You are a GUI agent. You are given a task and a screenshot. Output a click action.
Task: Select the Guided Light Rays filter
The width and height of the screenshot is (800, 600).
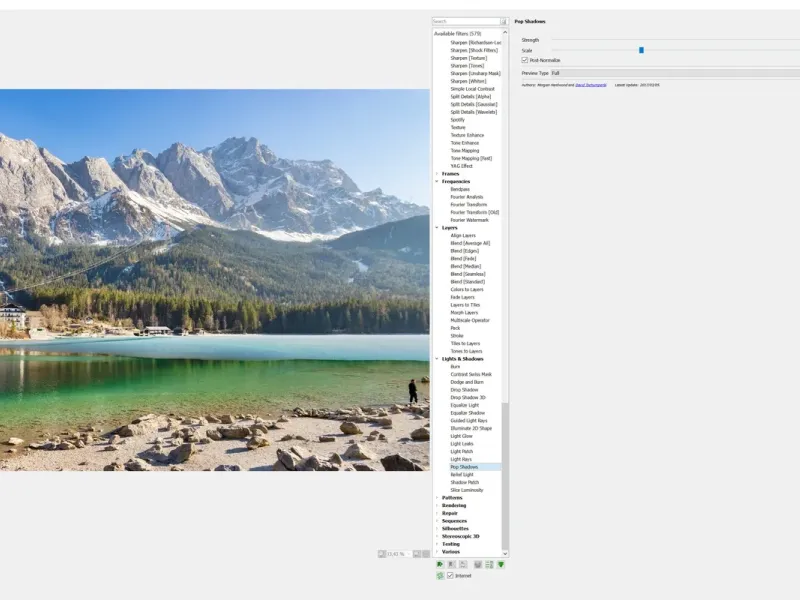pyautogui.click(x=468, y=420)
